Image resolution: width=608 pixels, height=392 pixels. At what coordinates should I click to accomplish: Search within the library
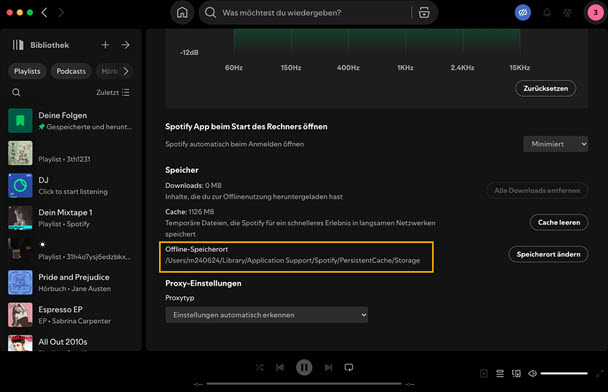point(16,92)
